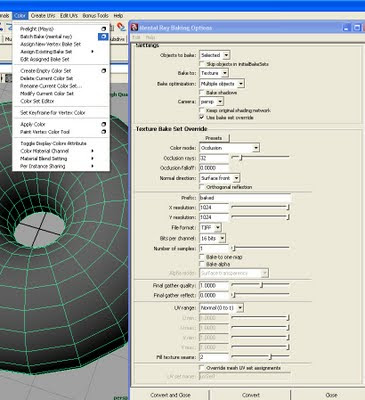Open the Bake to dropdown
This screenshot has width=365, height=400.
(214, 73)
